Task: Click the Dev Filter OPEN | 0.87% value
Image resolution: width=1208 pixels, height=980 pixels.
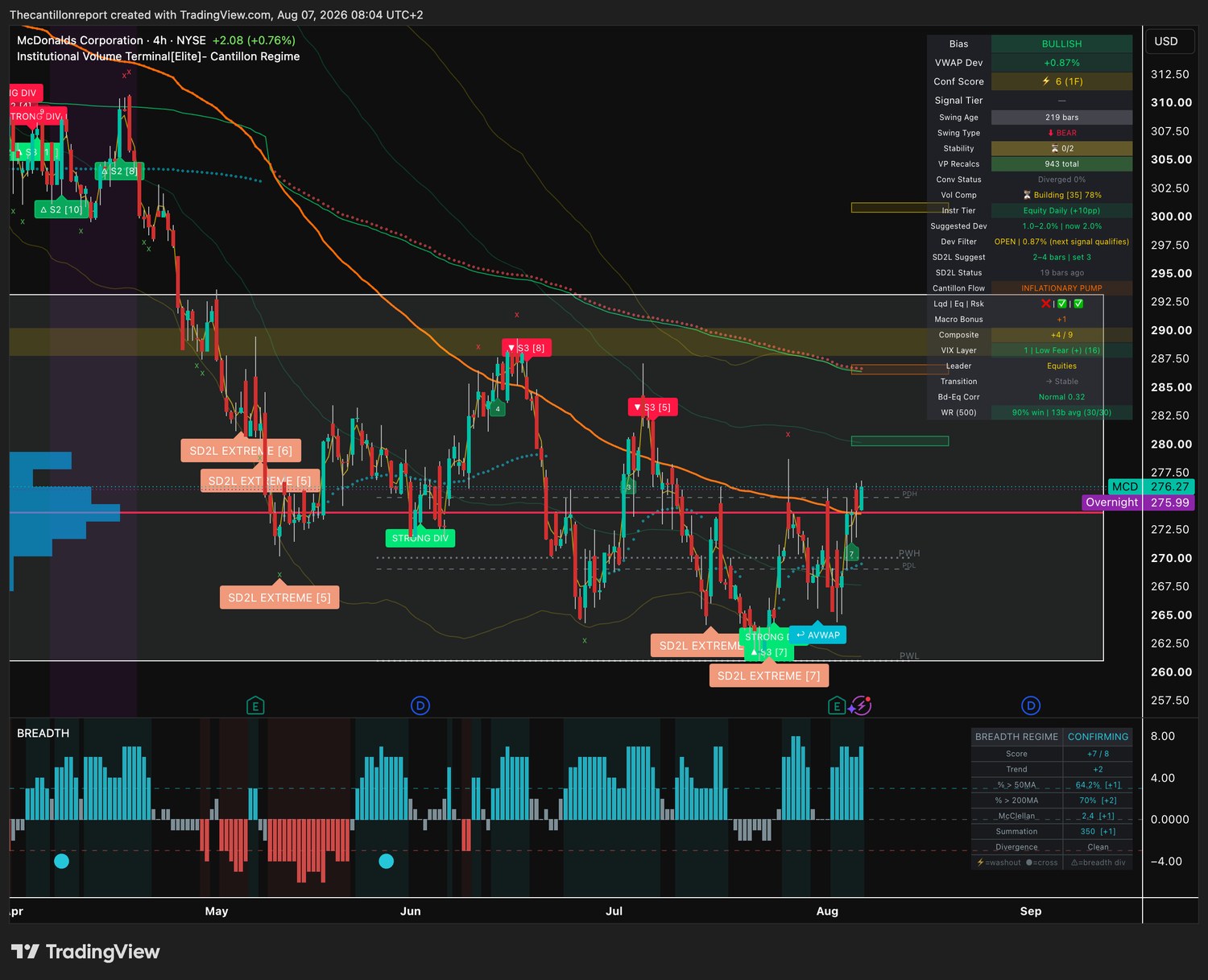Action: pos(1061,242)
